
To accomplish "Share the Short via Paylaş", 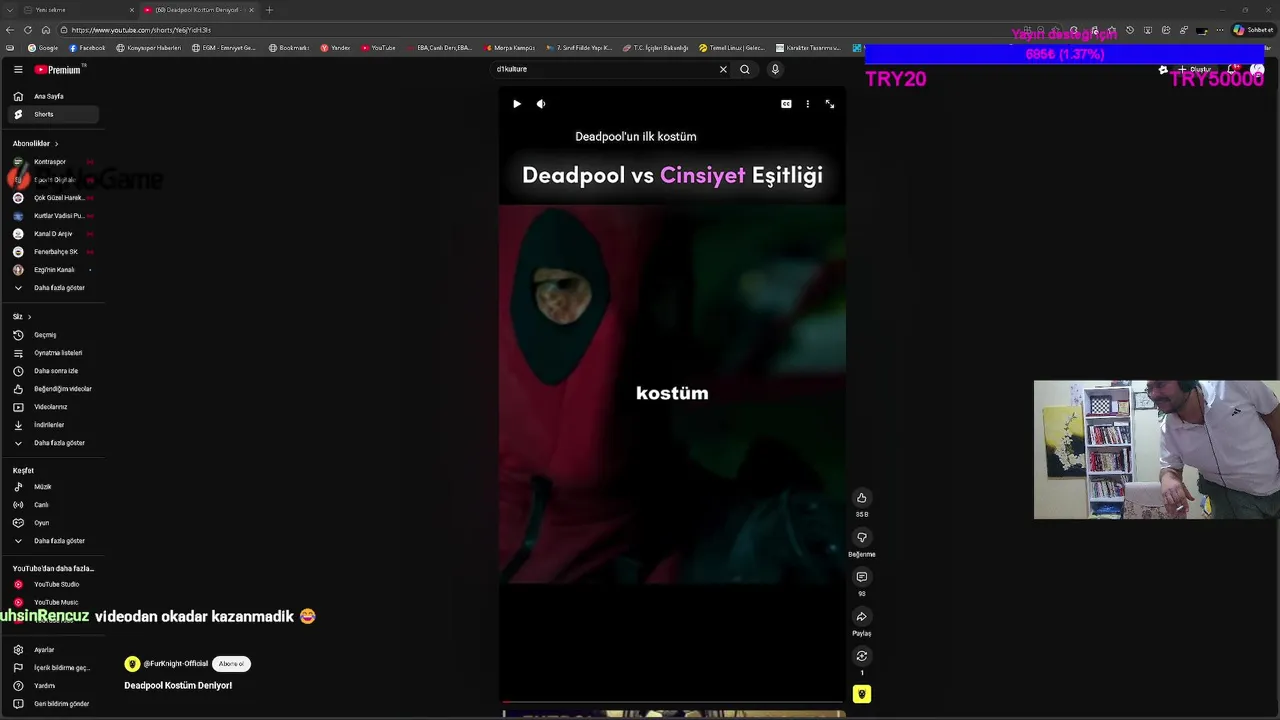I will [x=861, y=617].
